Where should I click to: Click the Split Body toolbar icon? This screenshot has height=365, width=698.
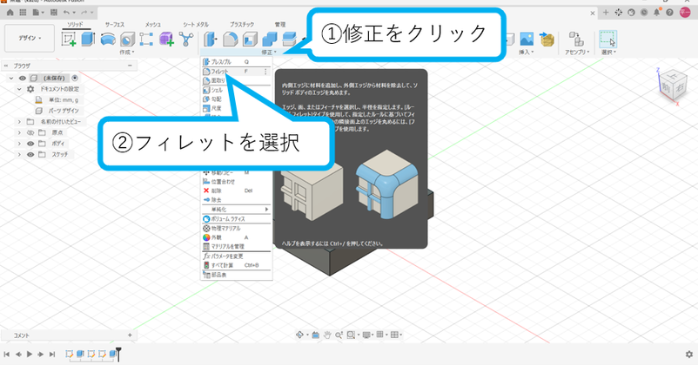click(289, 39)
